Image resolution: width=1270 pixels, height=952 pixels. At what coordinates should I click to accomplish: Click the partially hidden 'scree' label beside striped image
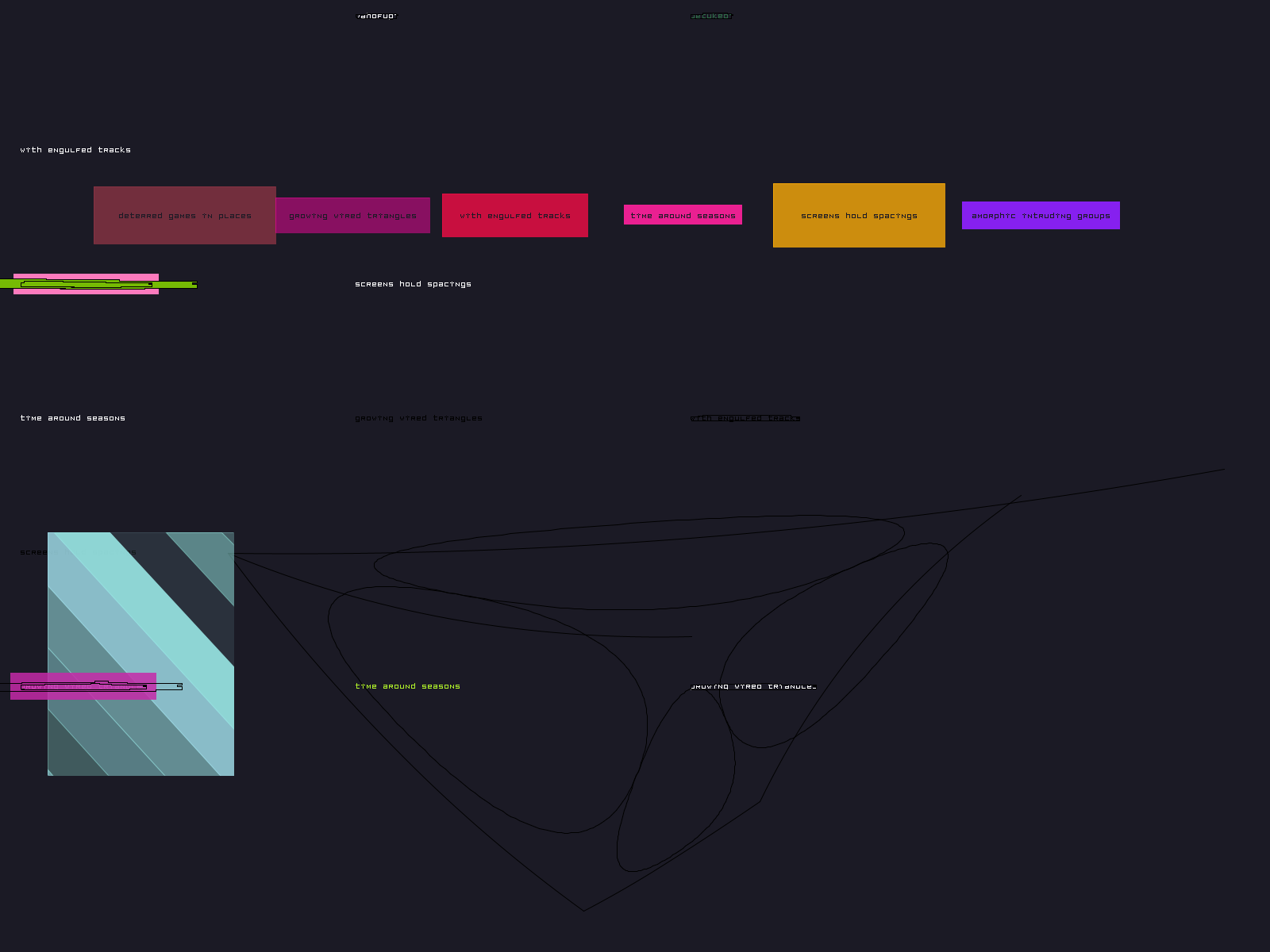[33, 552]
